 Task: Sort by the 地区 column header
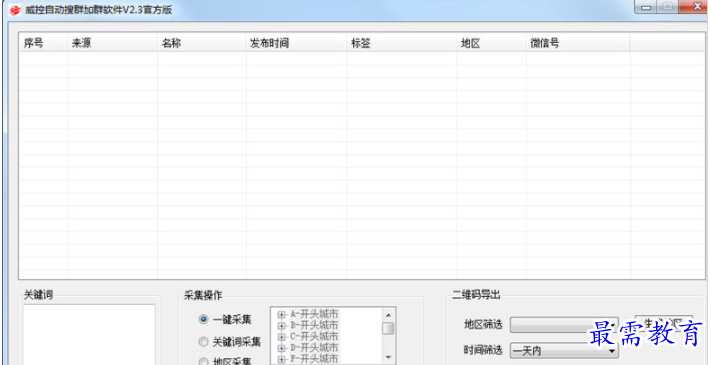pyautogui.click(x=492, y=44)
